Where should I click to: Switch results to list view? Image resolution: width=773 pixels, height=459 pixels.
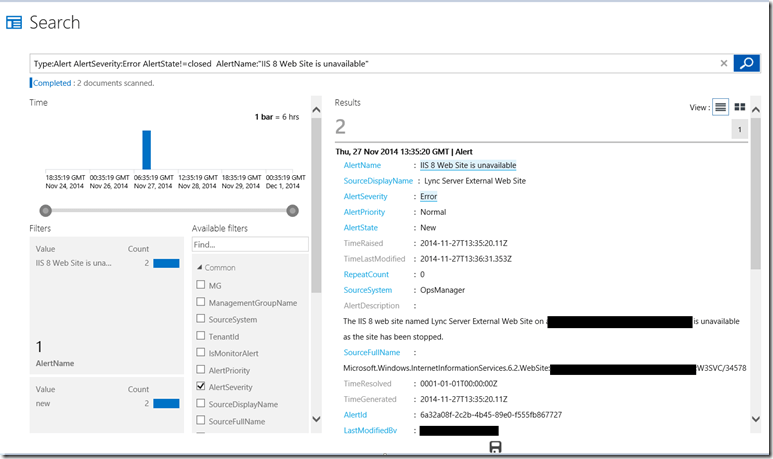click(720, 107)
